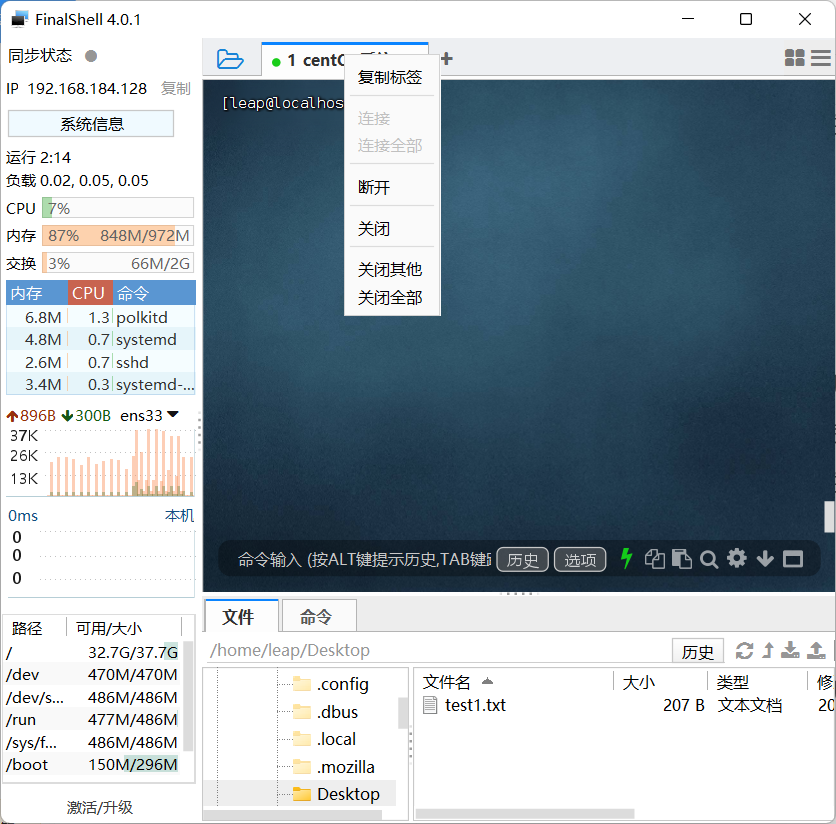Select the polkitd process row

101,317
